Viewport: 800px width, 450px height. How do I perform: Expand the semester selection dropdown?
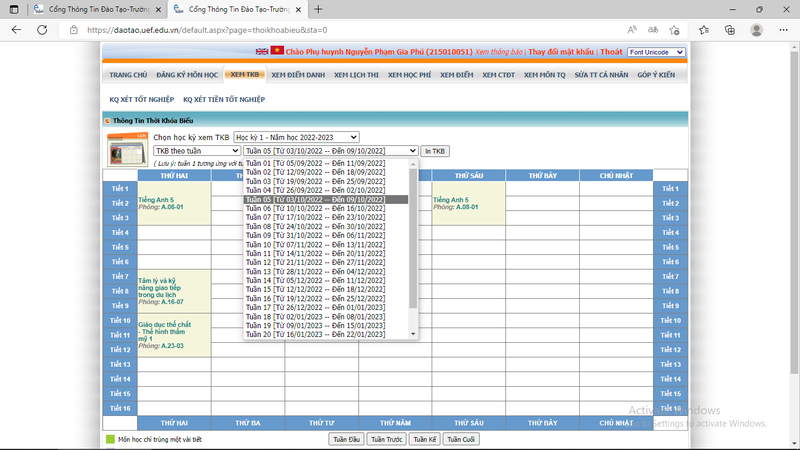(x=295, y=136)
